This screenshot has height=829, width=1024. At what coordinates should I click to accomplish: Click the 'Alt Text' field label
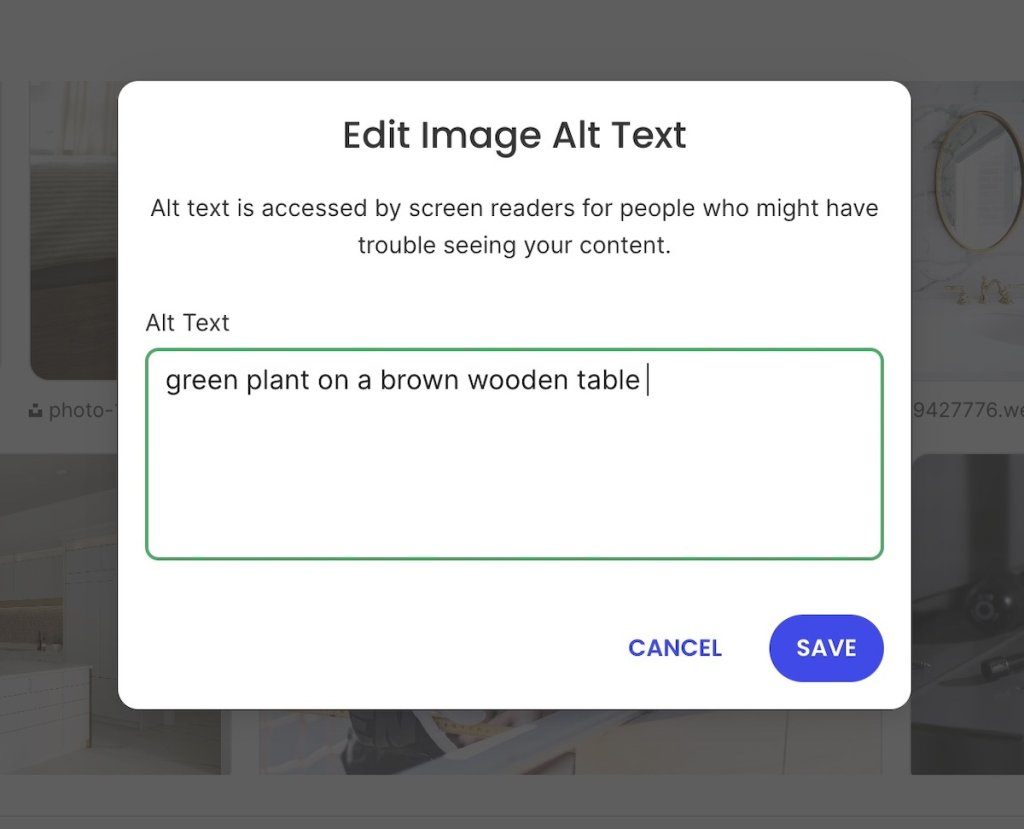point(187,322)
